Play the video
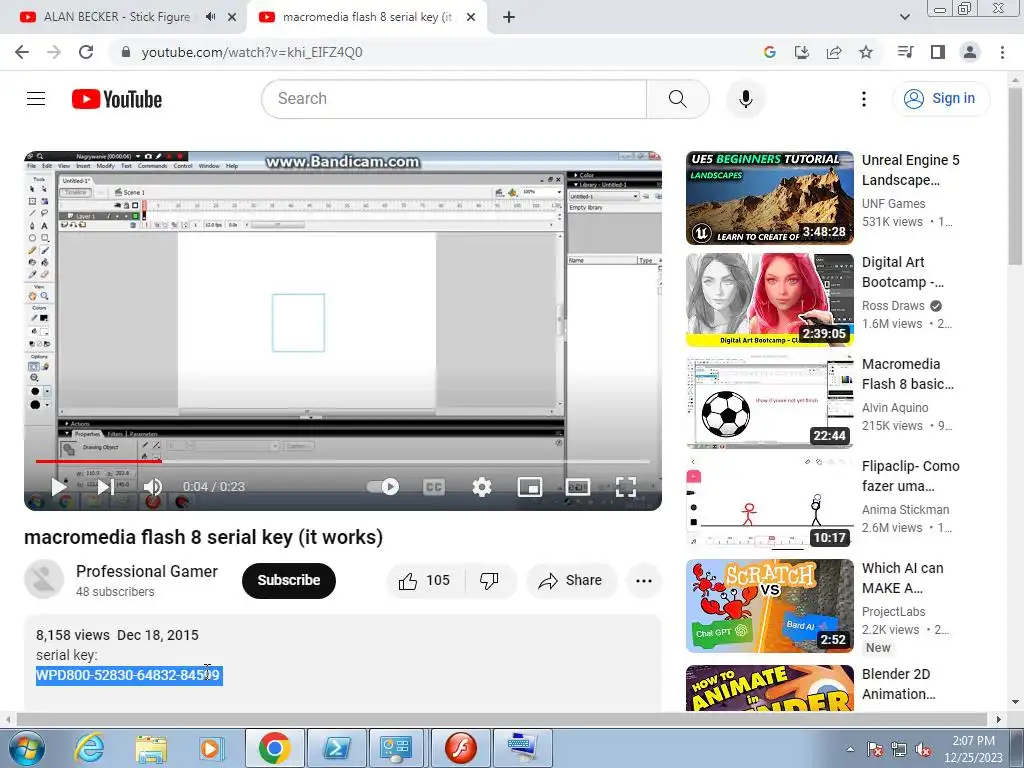 [59, 487]
